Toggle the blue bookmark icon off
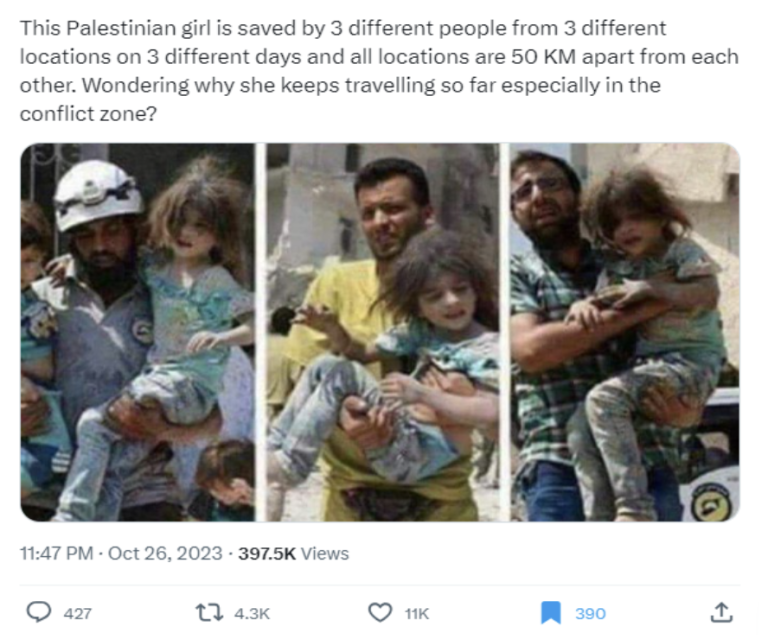Viewport: 768px width, 640px height. (551, 613)
